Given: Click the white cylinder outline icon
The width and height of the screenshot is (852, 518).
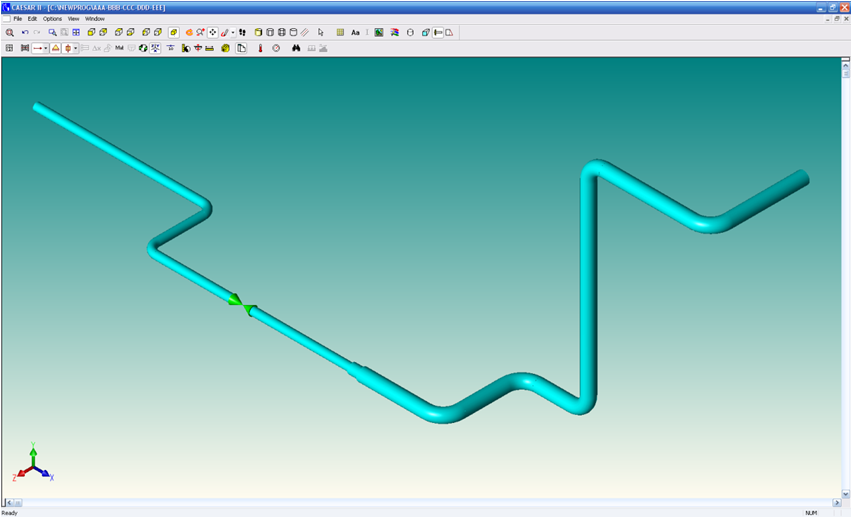Looking at the screenshot, I should click(x=410, y=33).
